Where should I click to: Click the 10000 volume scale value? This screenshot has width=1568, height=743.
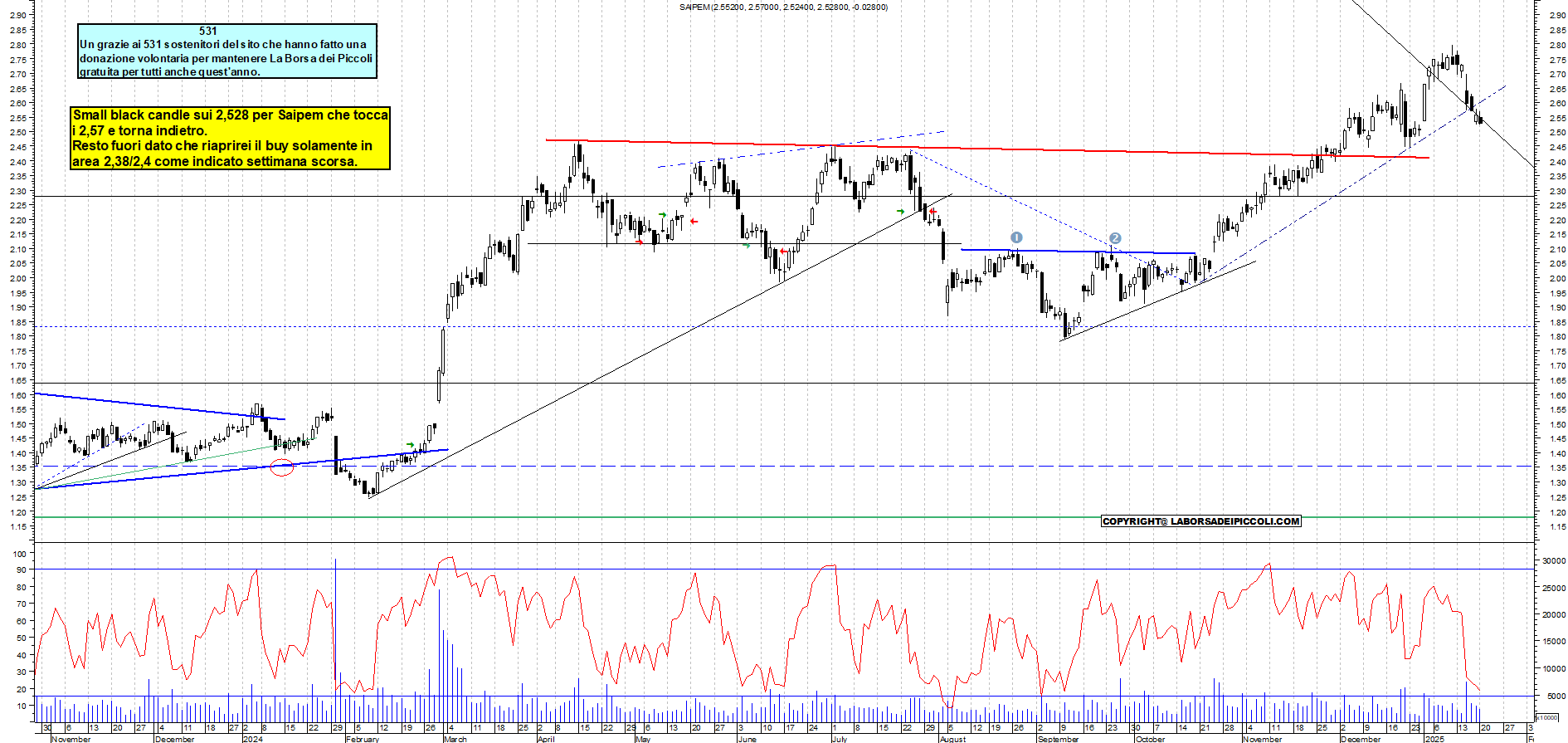1554,669
